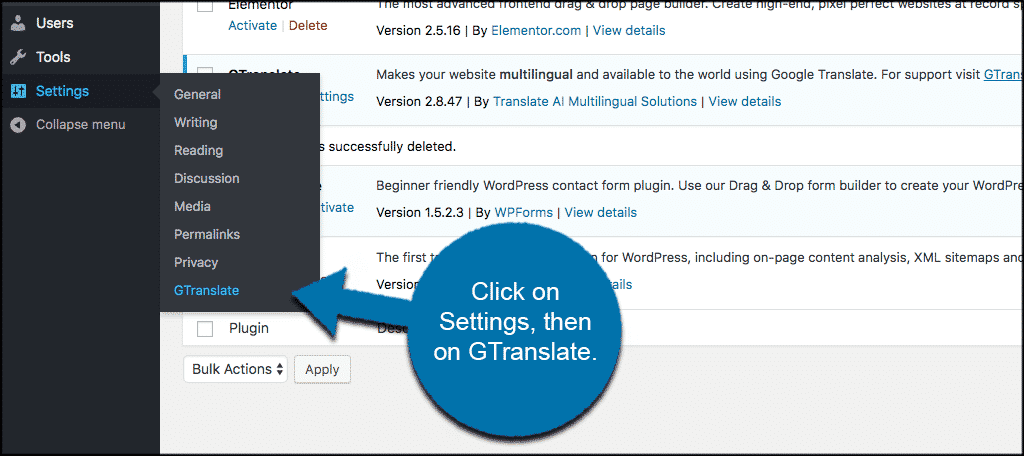Open Discussion settings submenu item

(206, 178)
